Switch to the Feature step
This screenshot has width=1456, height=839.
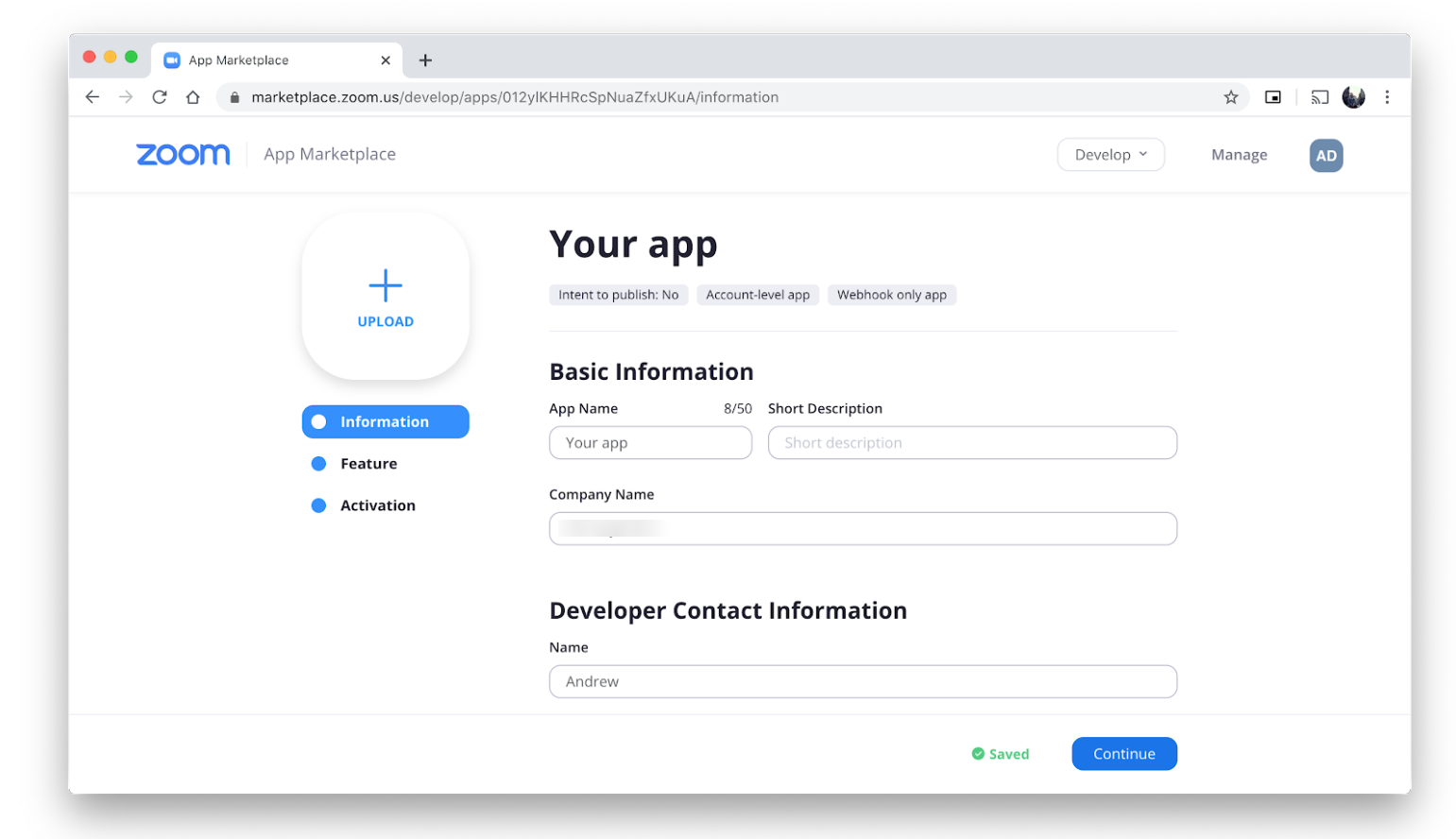tap(368, 464)
